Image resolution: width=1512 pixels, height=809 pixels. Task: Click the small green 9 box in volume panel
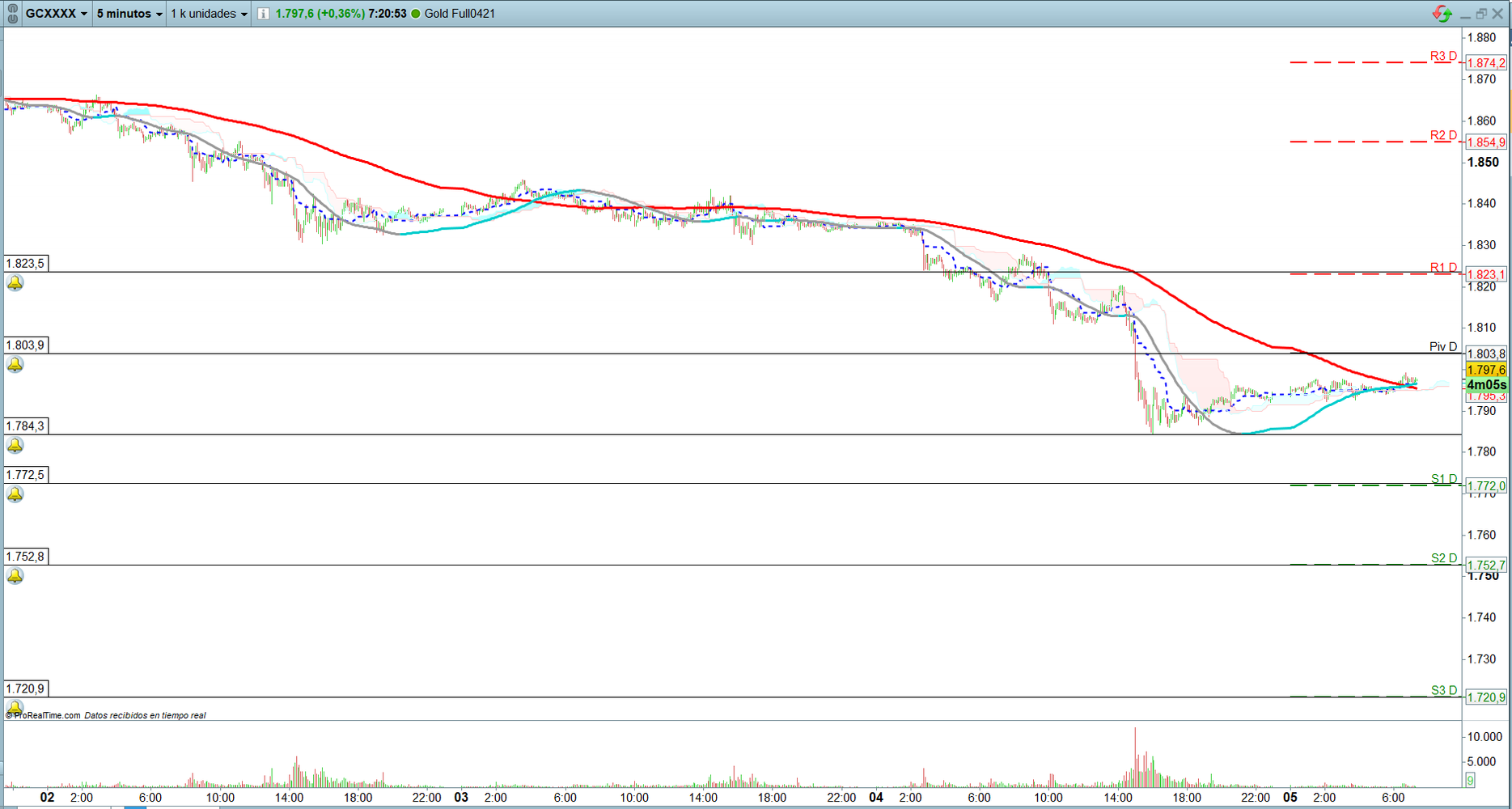[1470, 780]
